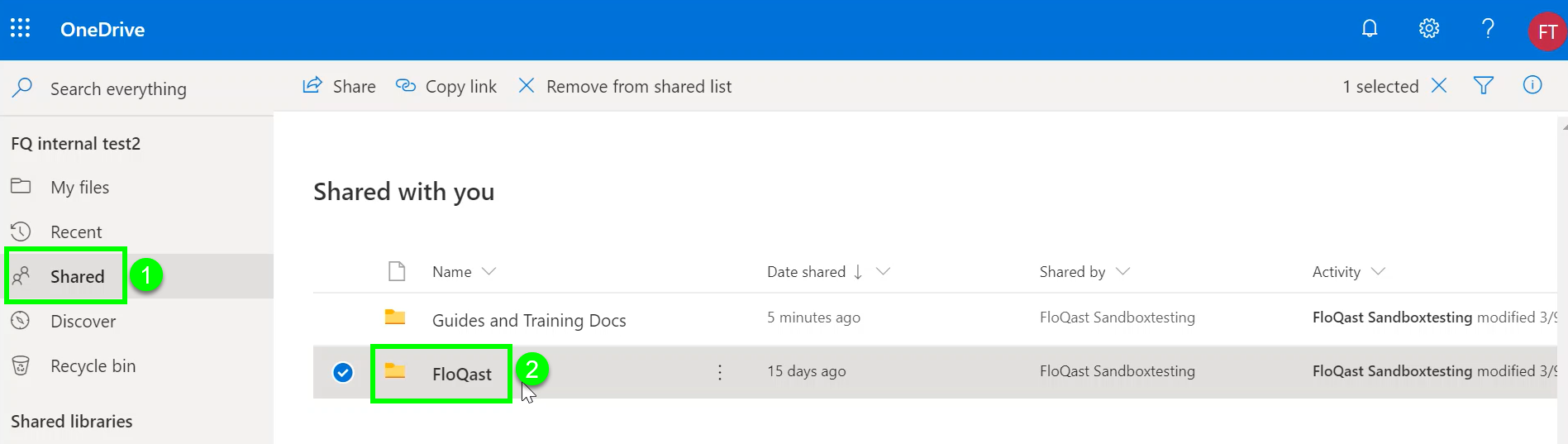Click the Copy link chain icon
The image size is (1568, 444).
[405, 85]
